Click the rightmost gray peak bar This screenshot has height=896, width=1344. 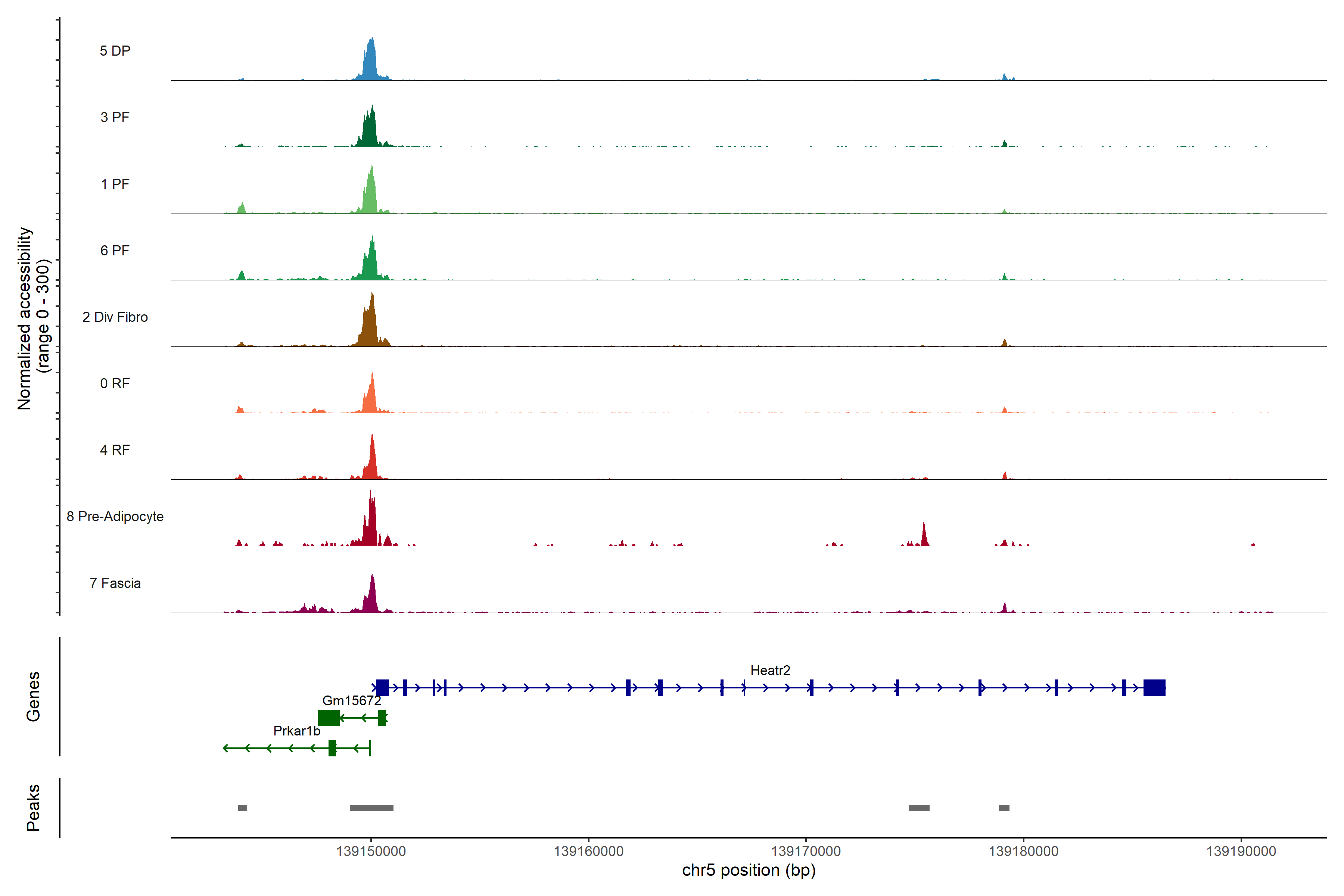point(1004,808)
